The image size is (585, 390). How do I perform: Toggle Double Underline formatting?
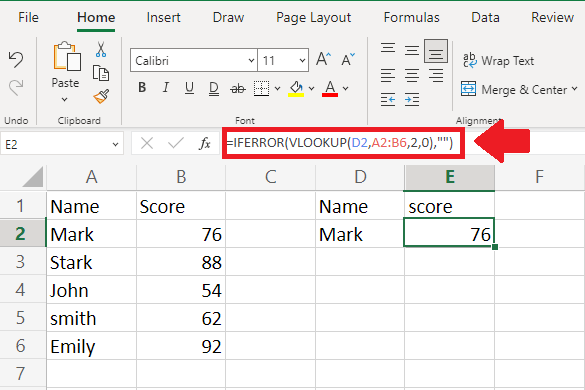213,89
